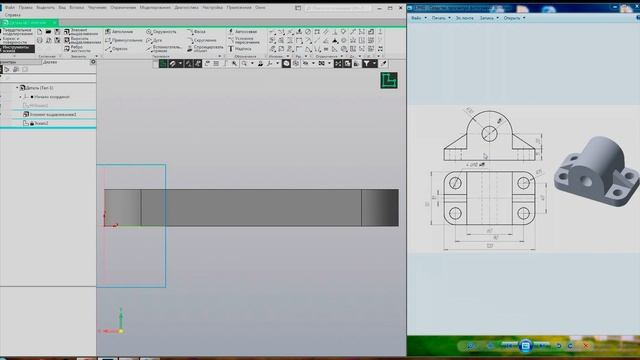Viewport: 640px width, 360px height.
Task: Select Эскиз:2 in model tree
Action: pyautogui.click(x=36, y=123)
